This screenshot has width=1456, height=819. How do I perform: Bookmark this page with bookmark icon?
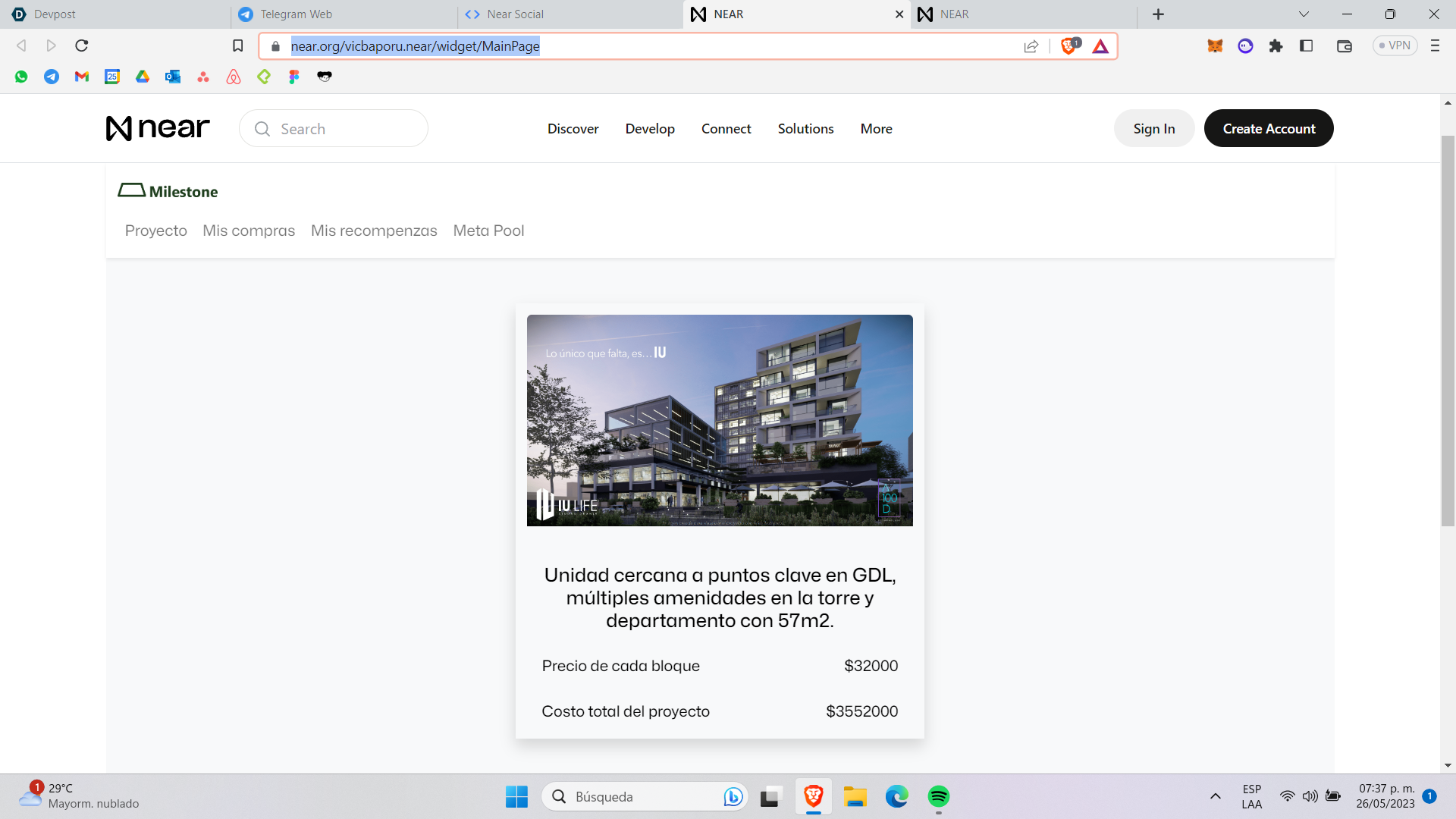(x=237, y=46)
